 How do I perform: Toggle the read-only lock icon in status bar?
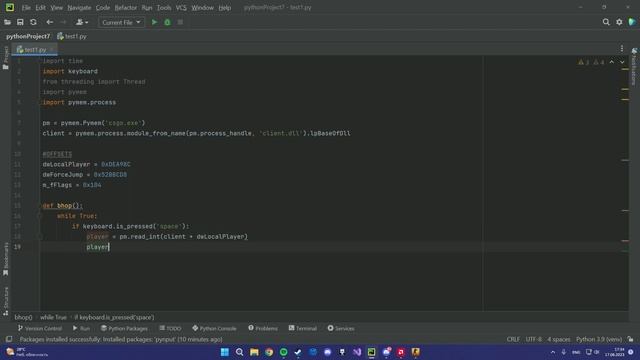click(x=631, y=339)
